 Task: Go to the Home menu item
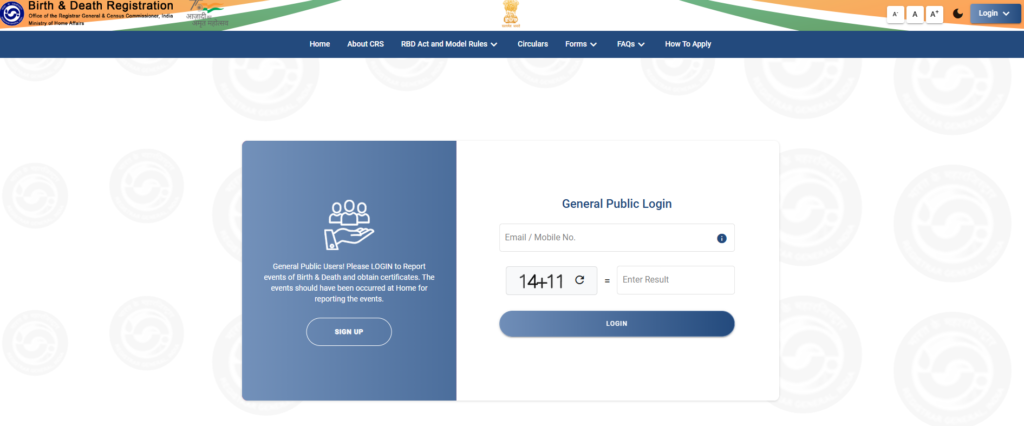[319, 44]
